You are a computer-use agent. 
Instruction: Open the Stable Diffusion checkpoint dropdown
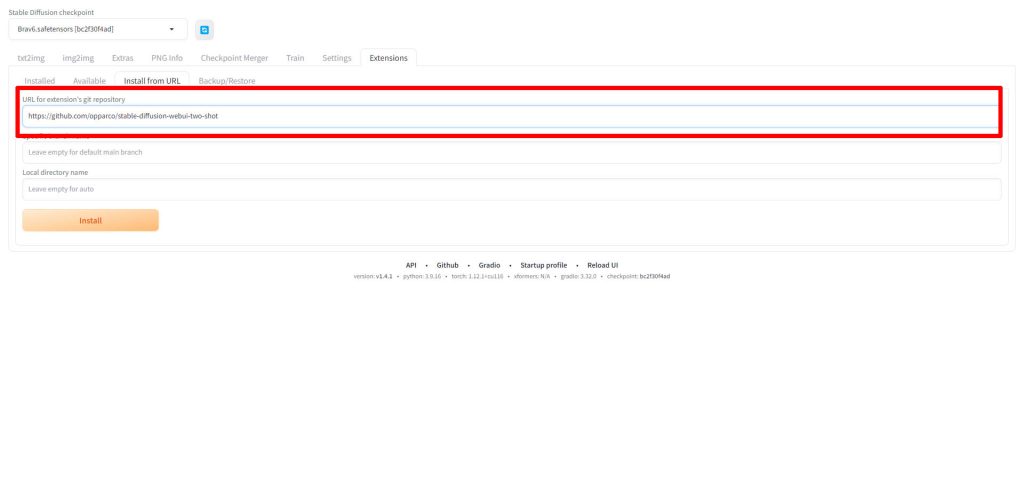(x=98, y=29)
